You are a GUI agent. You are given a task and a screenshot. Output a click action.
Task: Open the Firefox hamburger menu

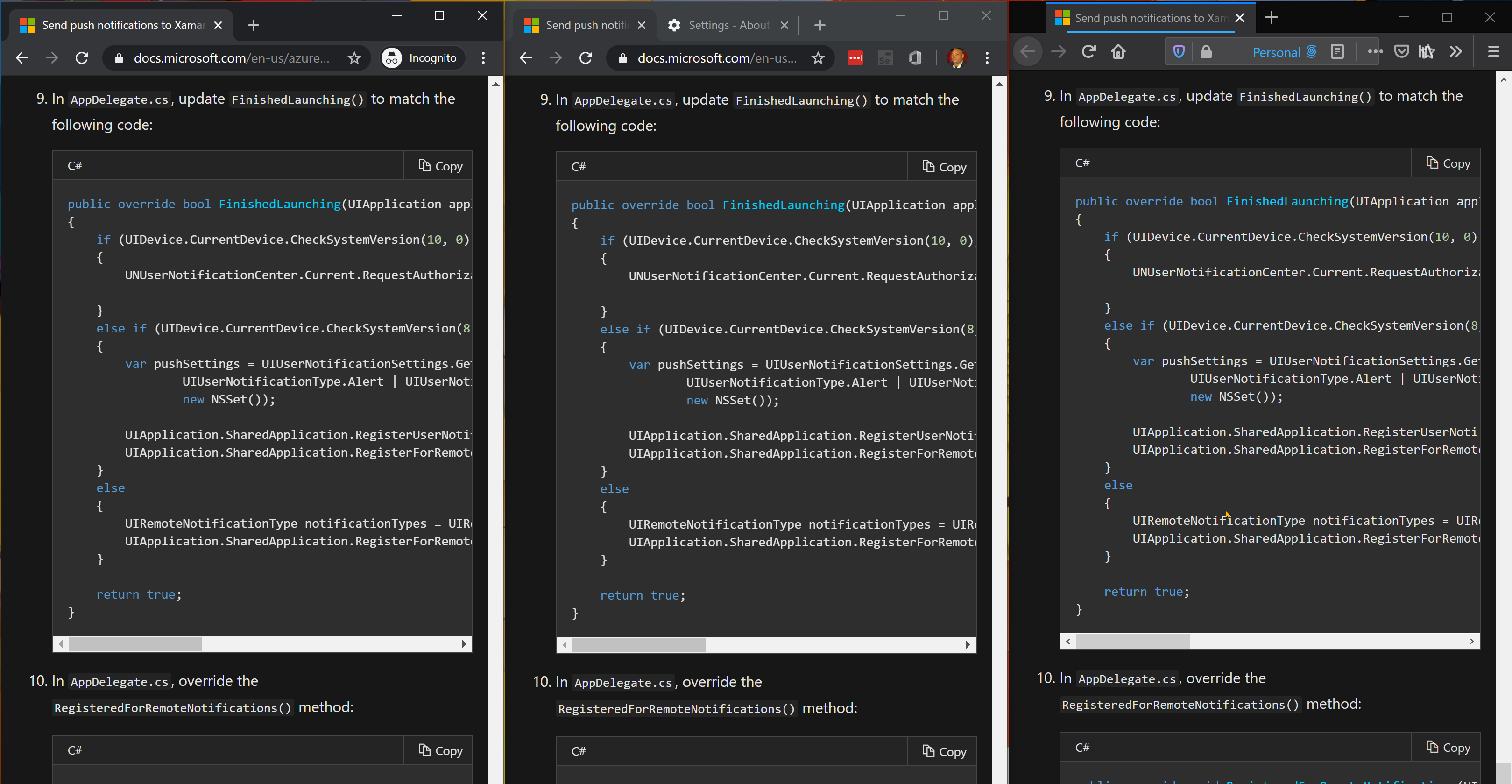point(1494,52)
